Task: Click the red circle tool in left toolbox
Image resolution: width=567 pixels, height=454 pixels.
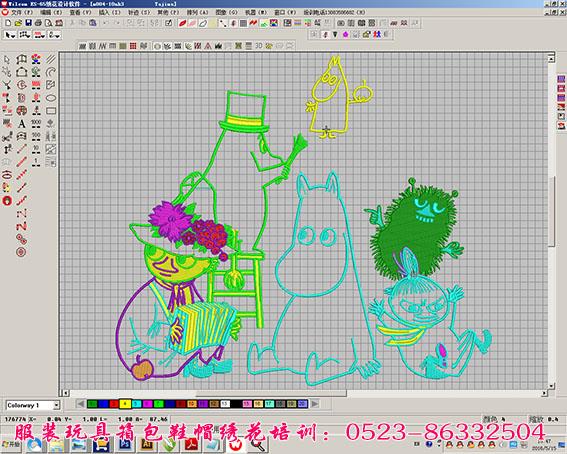Action: 7,201
